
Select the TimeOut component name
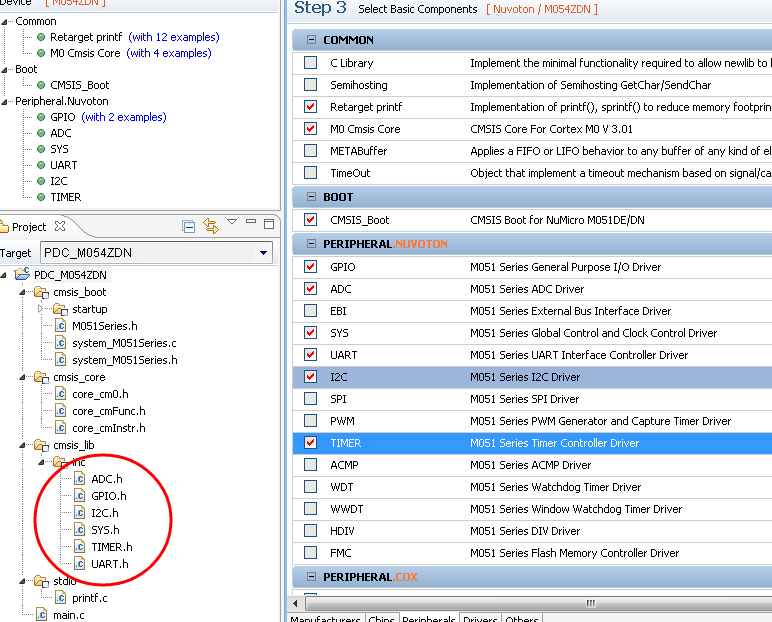pos(350,173)
